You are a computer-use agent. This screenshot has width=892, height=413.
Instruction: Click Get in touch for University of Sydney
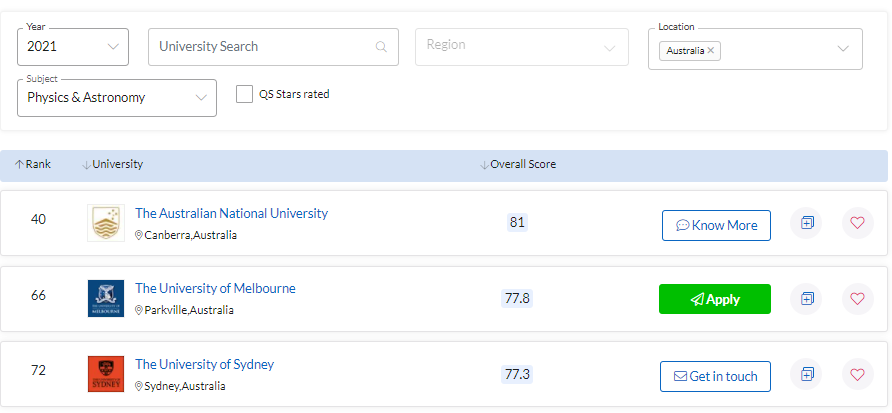(x=716, y=376)
